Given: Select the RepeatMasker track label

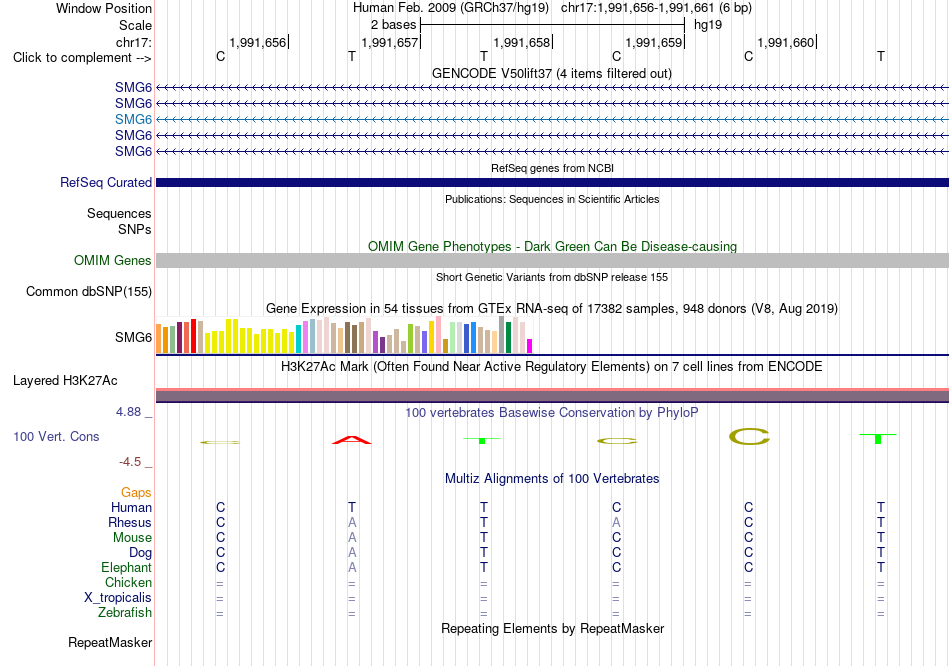Looking at the screenshot, I should [x=110, y=642].
